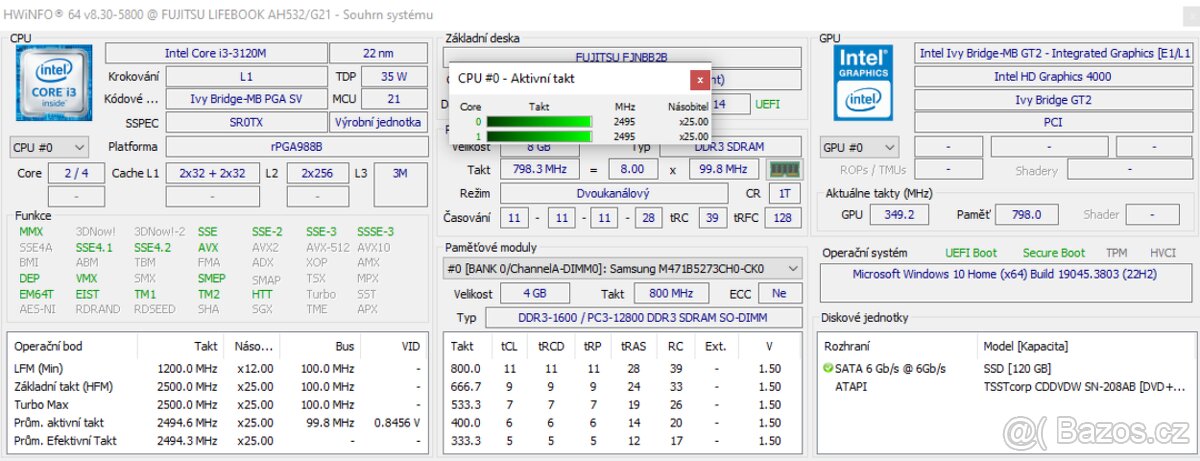
Task: Click the SSE4.1 feature flag
Action: click(94, 247)
